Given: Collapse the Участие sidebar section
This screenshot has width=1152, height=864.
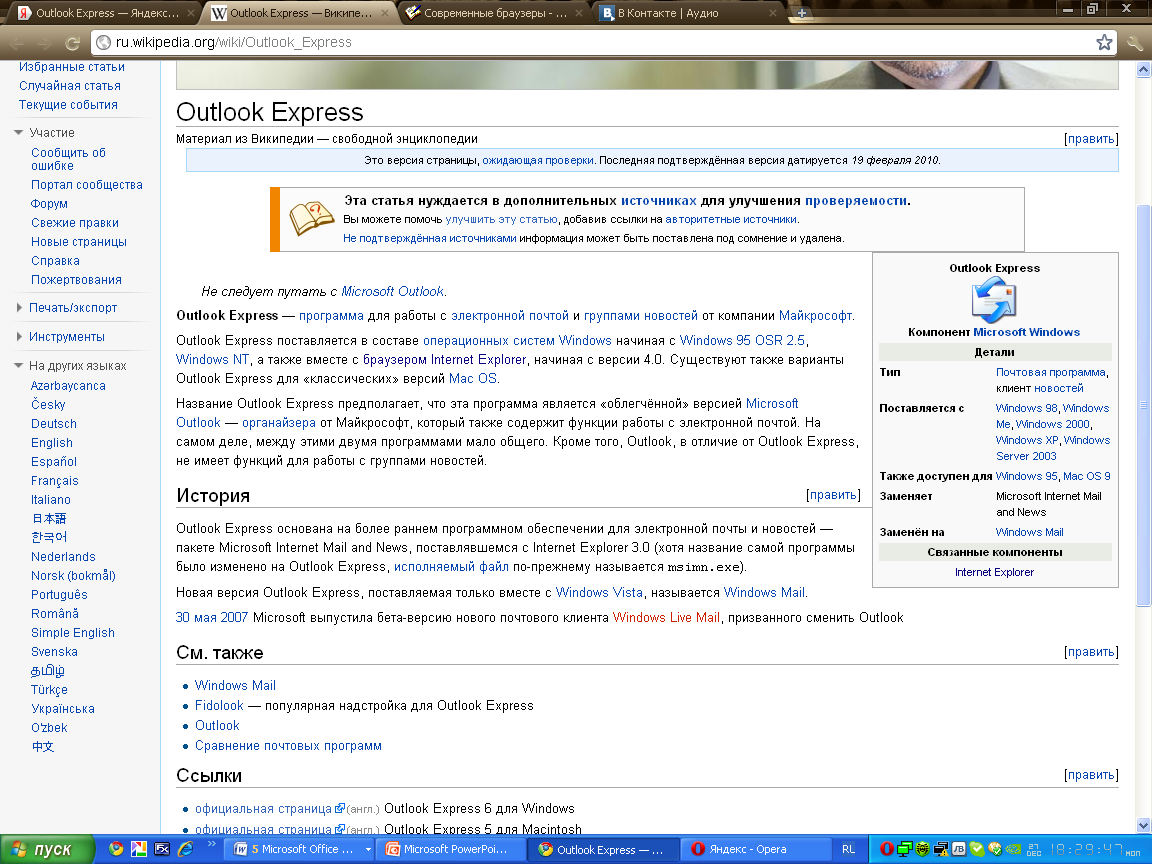Looking at the screenshot, I should [19, 132].
